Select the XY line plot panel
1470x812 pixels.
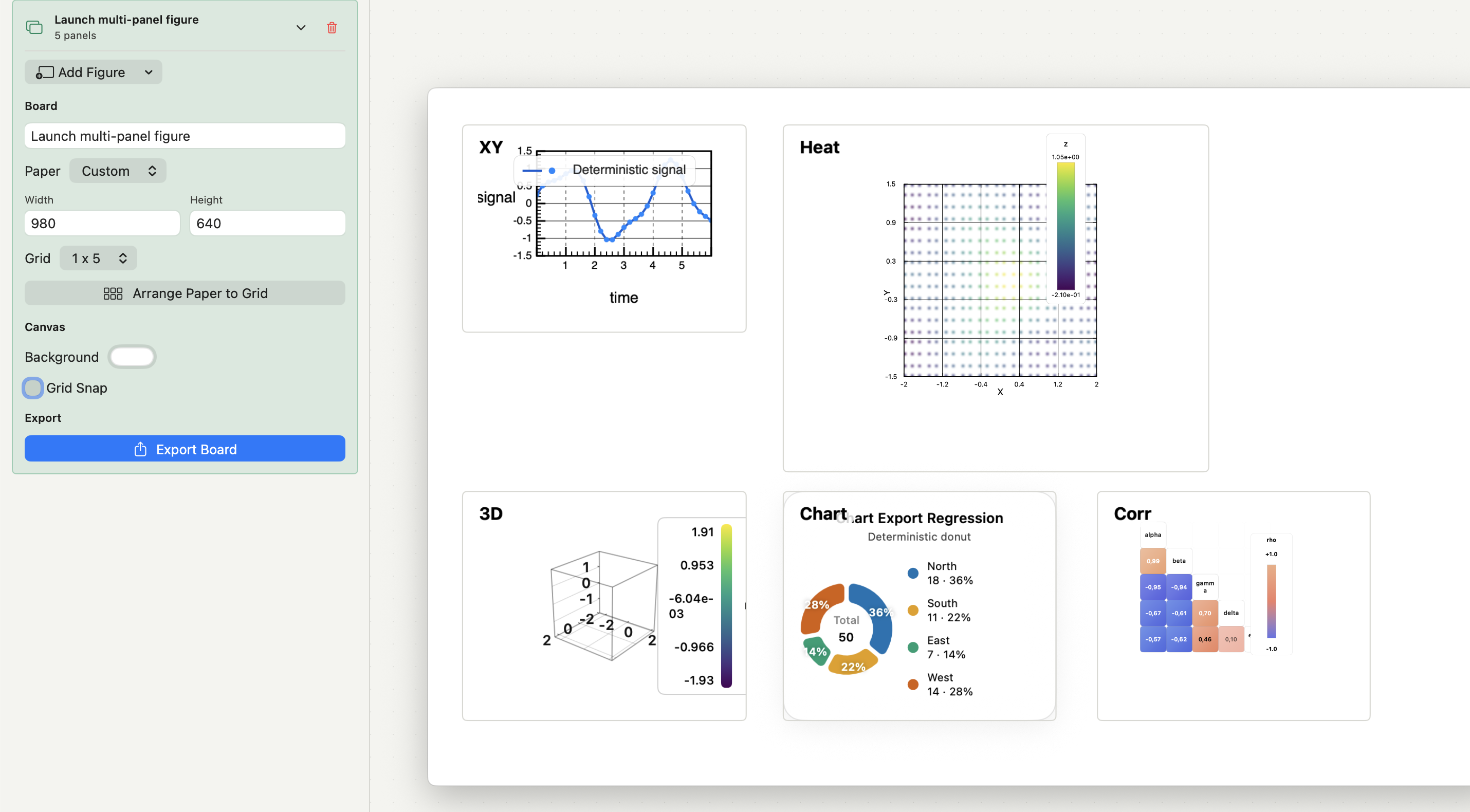[604, 228]
